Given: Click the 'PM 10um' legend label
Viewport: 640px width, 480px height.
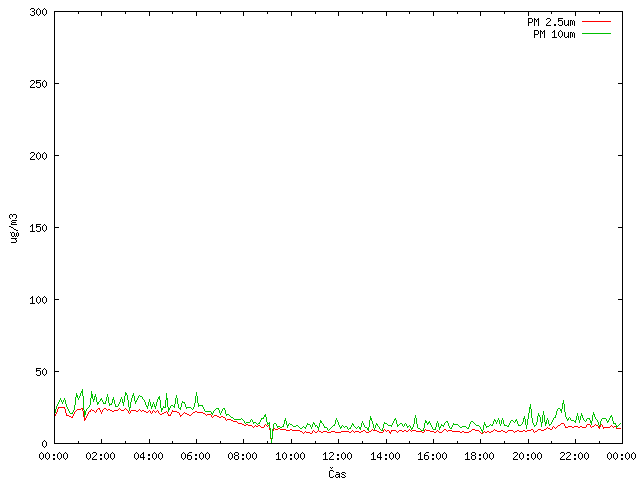Looking at the screenshot, I should pos(554,34).
